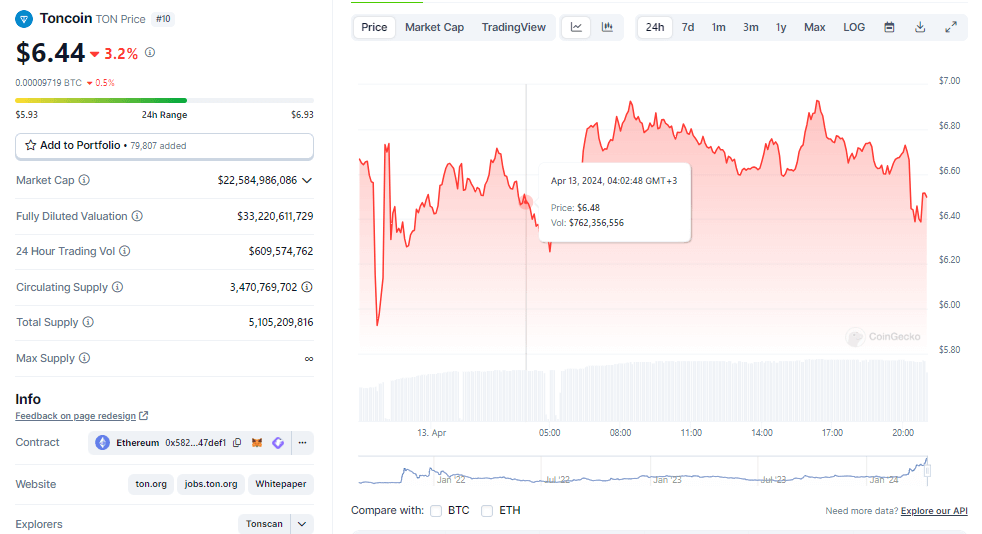Open the Explorers dropdown arrow
Screen dimensions: 982x534
(303, 524)
